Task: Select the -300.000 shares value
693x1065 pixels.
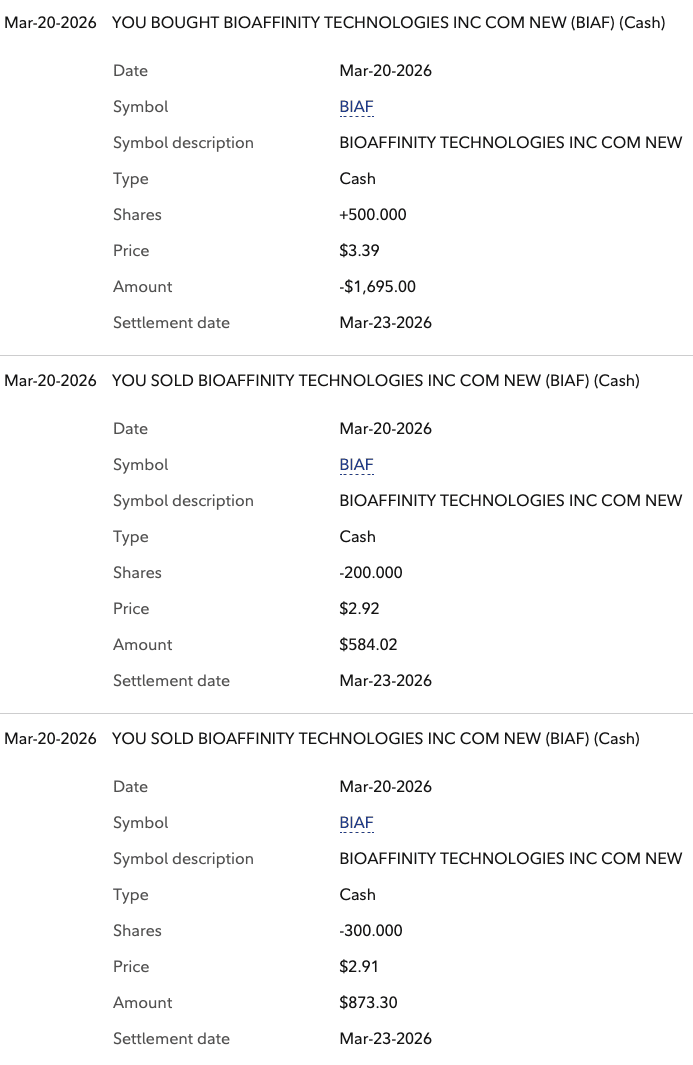Action: point(370,931)
